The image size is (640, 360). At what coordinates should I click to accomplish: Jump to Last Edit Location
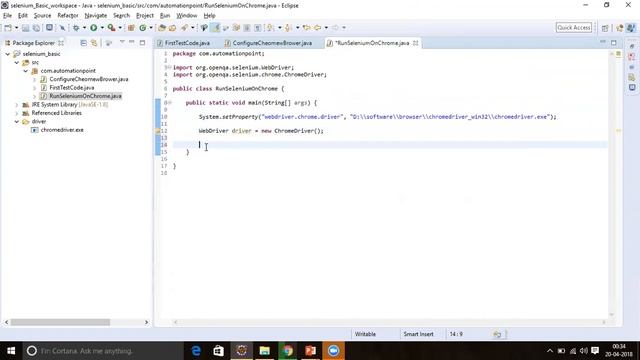pyautogui.click(x=306, y=28)
